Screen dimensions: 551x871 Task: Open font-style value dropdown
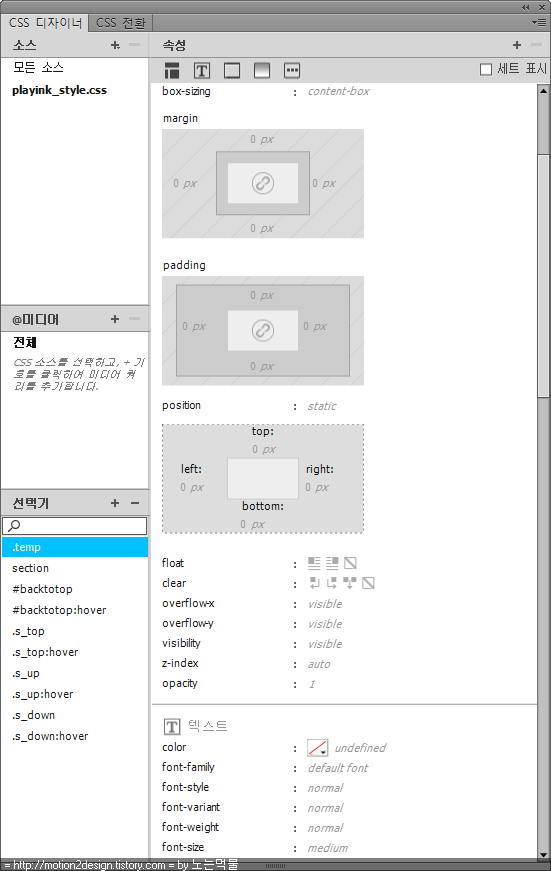click(x=325, y=788)
